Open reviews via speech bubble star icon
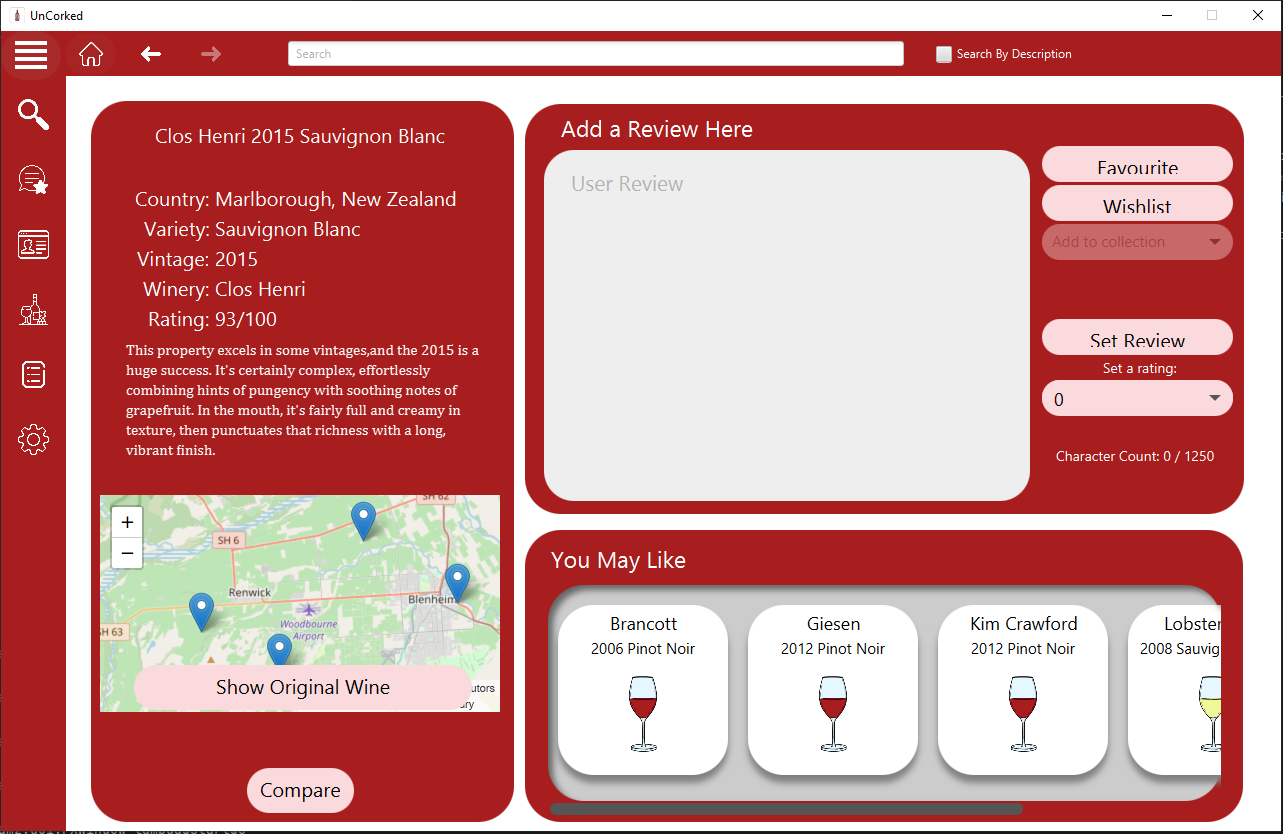The width and height of the screenshot is (1283, 834). tap(33, 180)
